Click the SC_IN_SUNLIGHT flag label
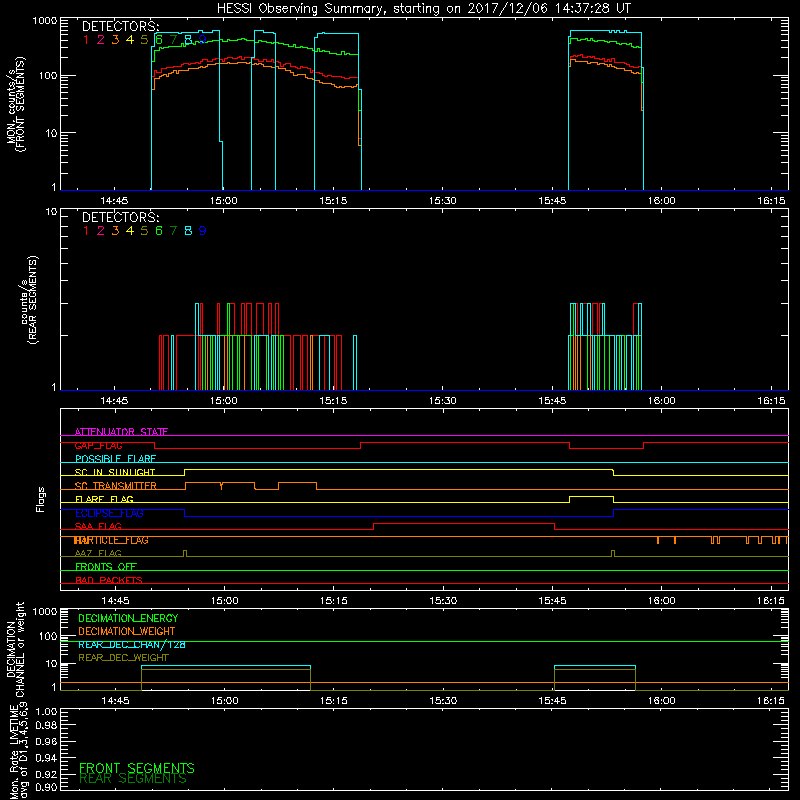 (x=115, y=472)
